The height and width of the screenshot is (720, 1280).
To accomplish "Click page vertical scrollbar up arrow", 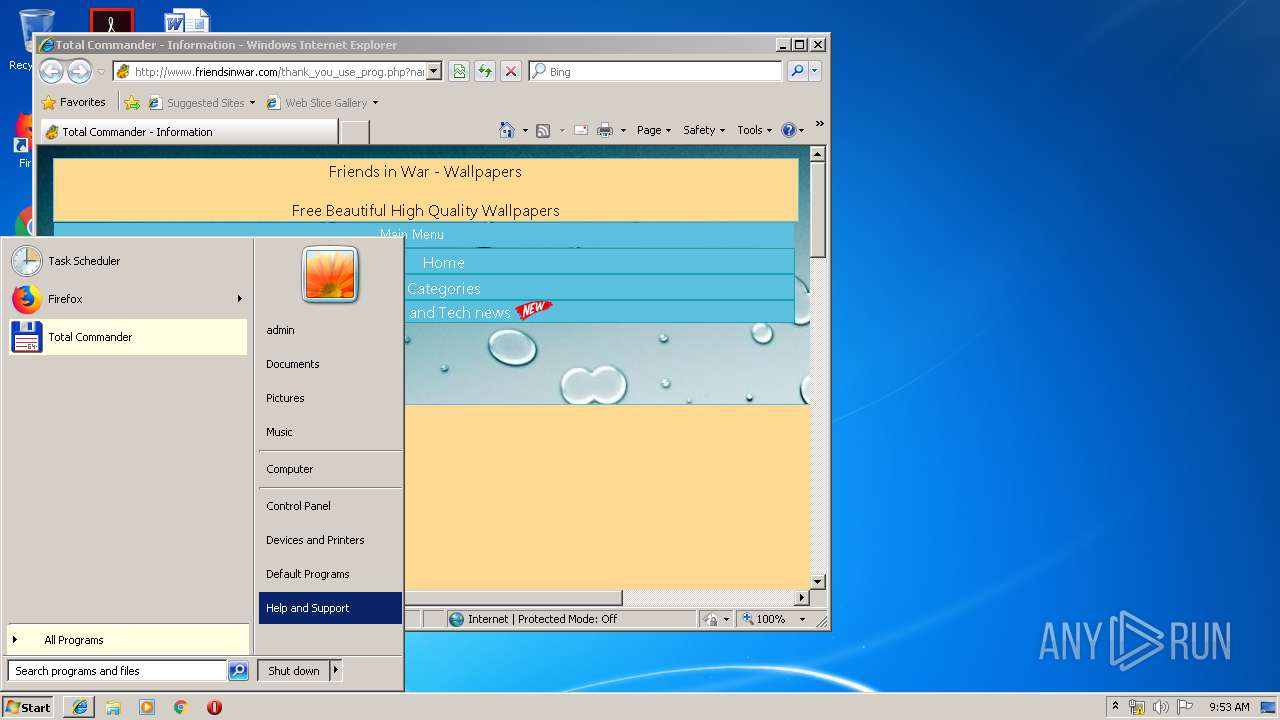I will (x=817, y=154).
